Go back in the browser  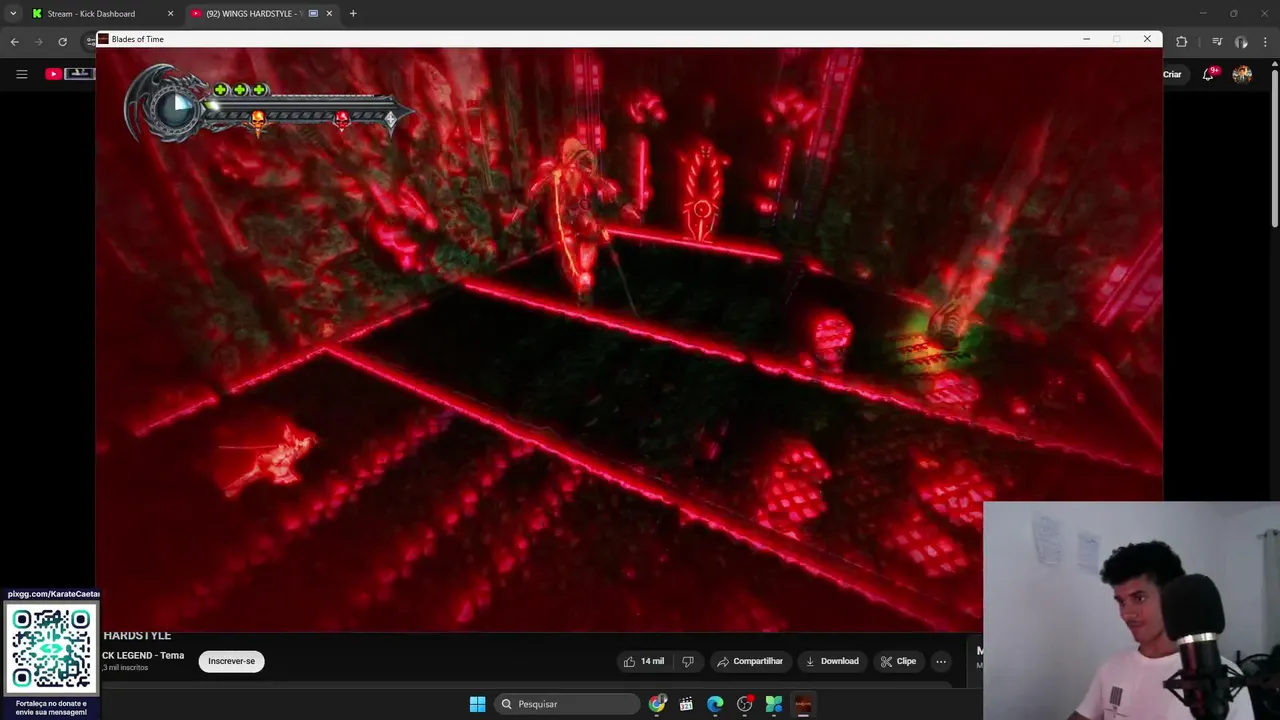point(14,42)
